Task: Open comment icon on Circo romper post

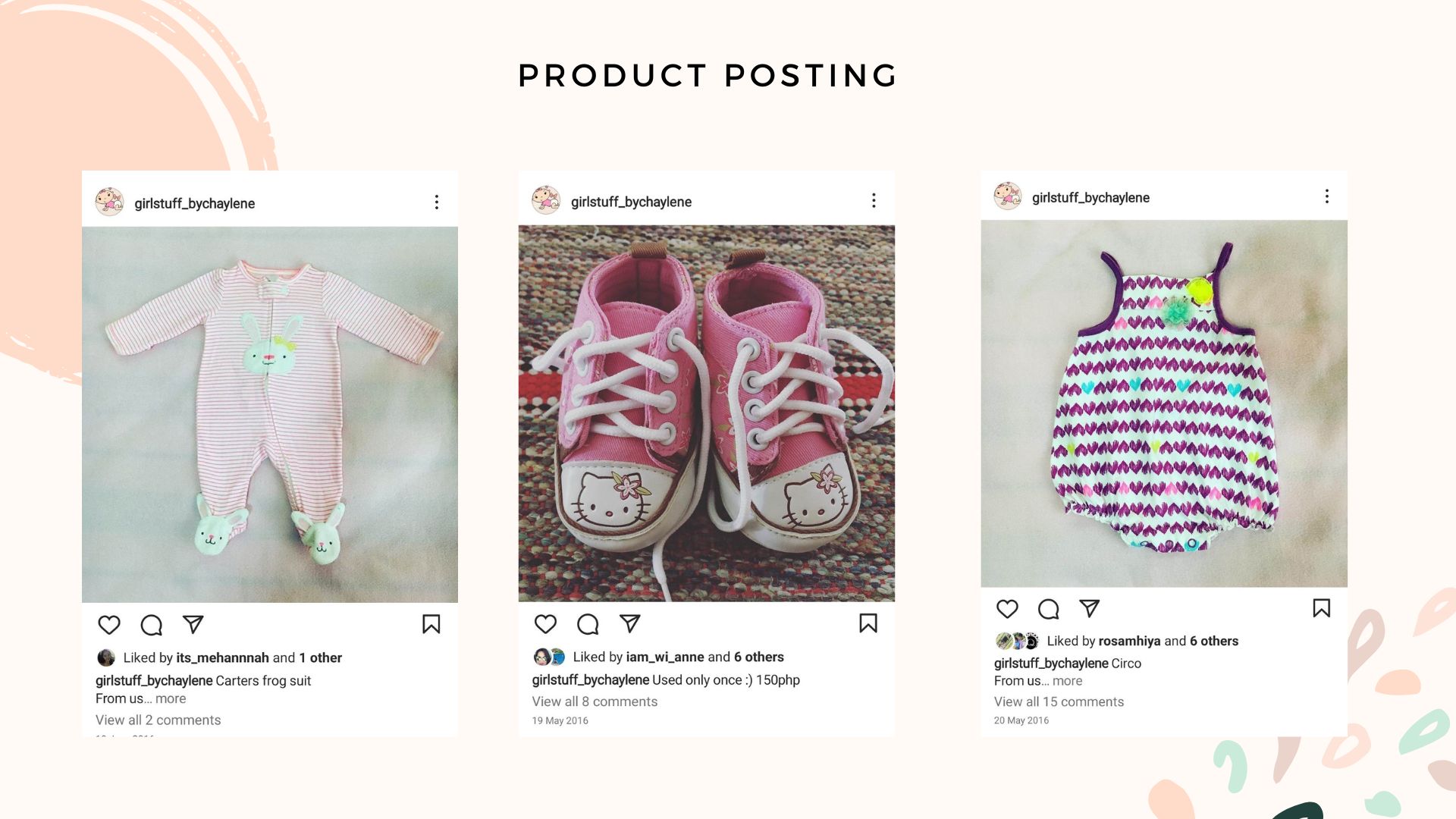Action: (1049, 608)
